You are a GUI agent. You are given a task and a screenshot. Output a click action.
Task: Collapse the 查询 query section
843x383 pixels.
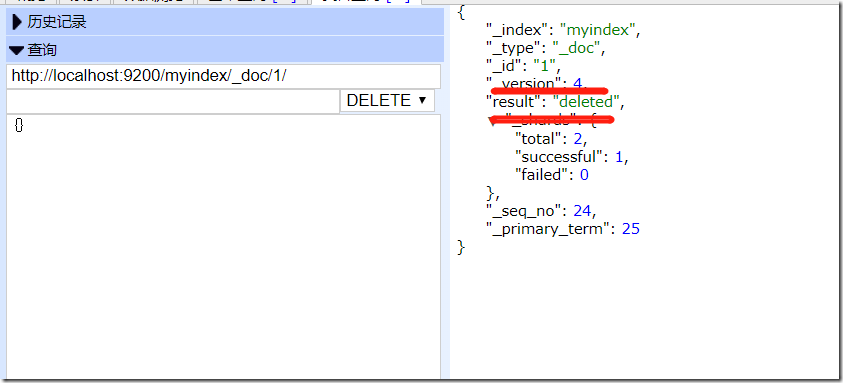click(x=225, y=50)
